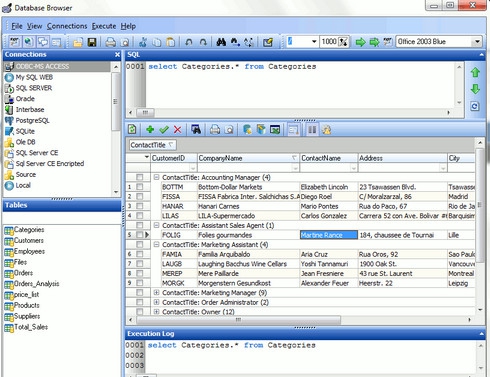Screen dimensions: 490x377
Task: Click the green up arrow beside SQL editor
Action: coord(475,72)
